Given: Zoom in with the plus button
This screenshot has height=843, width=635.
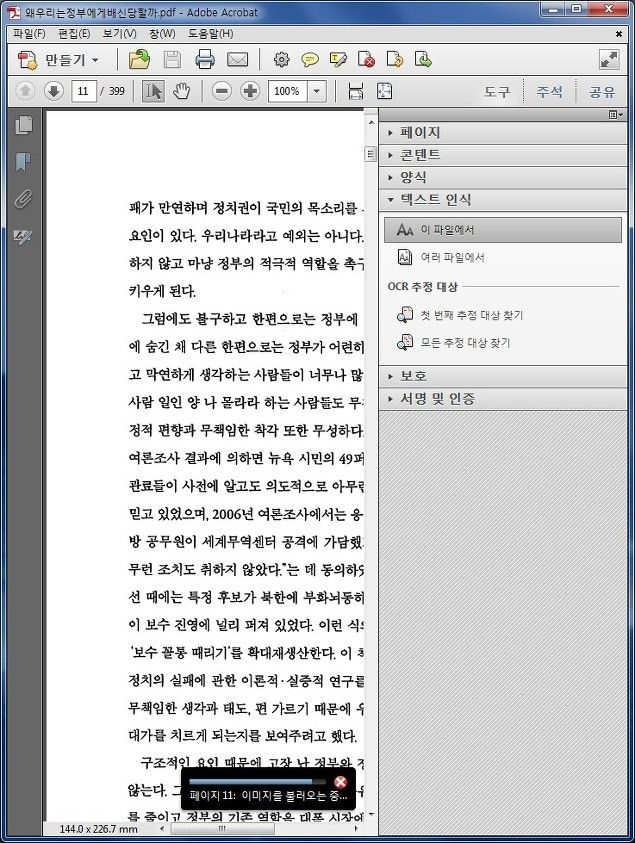Looking at the screenshot, I should coord(250,91).
